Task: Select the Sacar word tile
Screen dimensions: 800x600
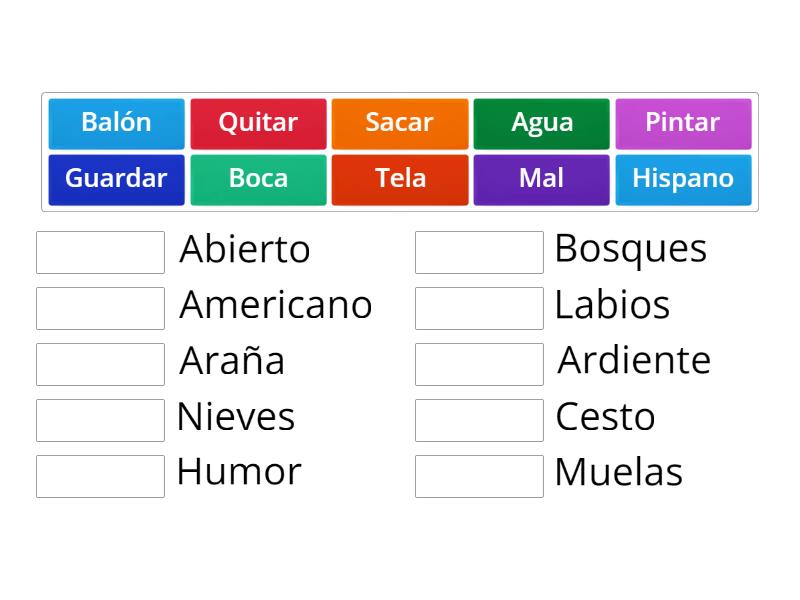Action: pyautogui.click(x=399, y=123)
